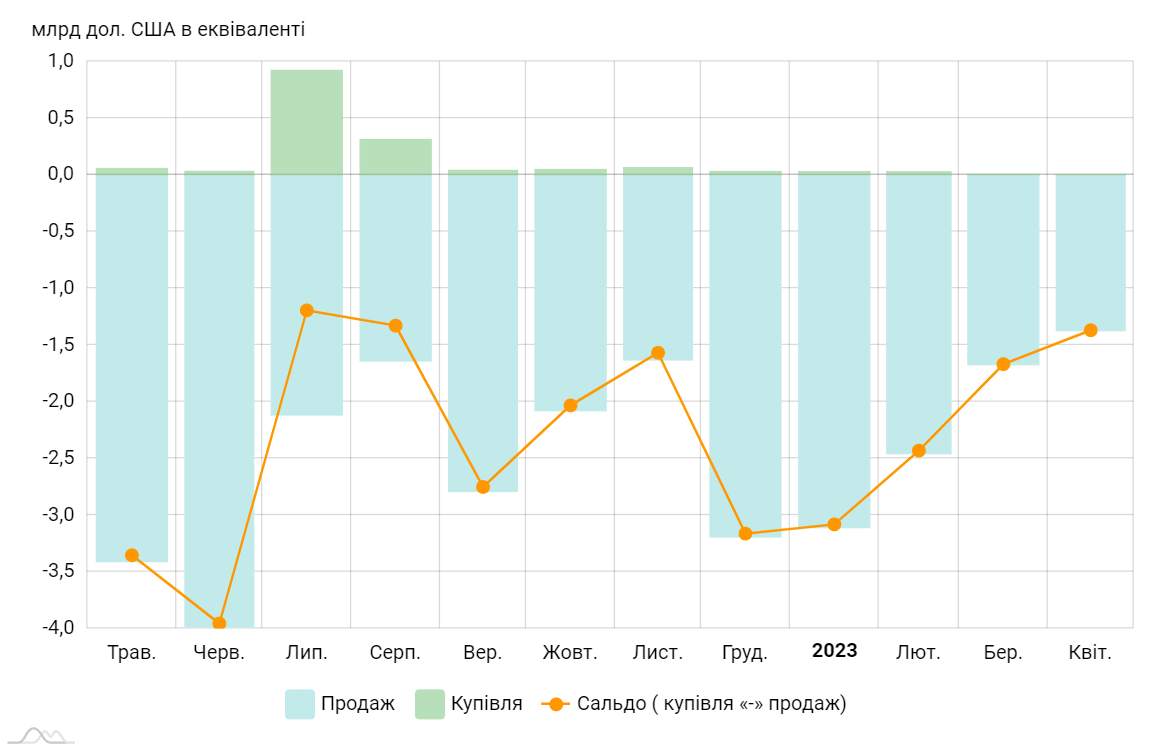This screenshot has height=750, width=1158.
Task: Click the x-axis label Трав.
Action: pos(132,653)
